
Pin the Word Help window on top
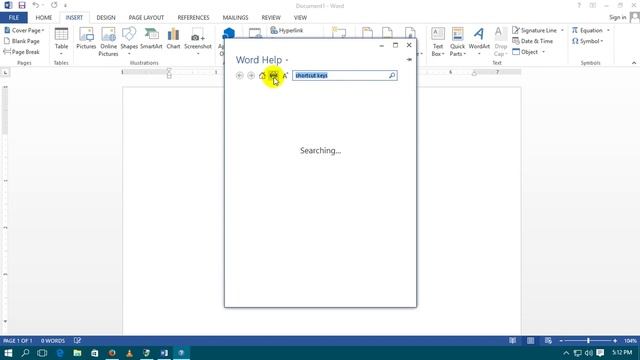point(409,60)
